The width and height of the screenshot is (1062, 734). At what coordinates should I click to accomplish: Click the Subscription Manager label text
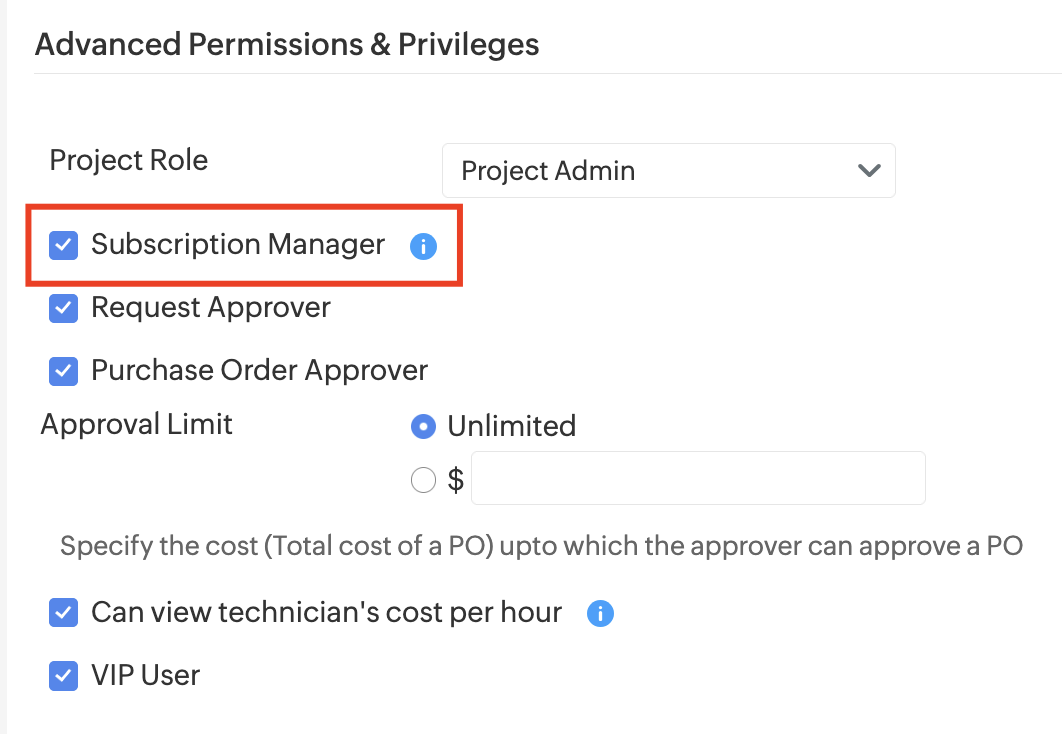[238, 245]
